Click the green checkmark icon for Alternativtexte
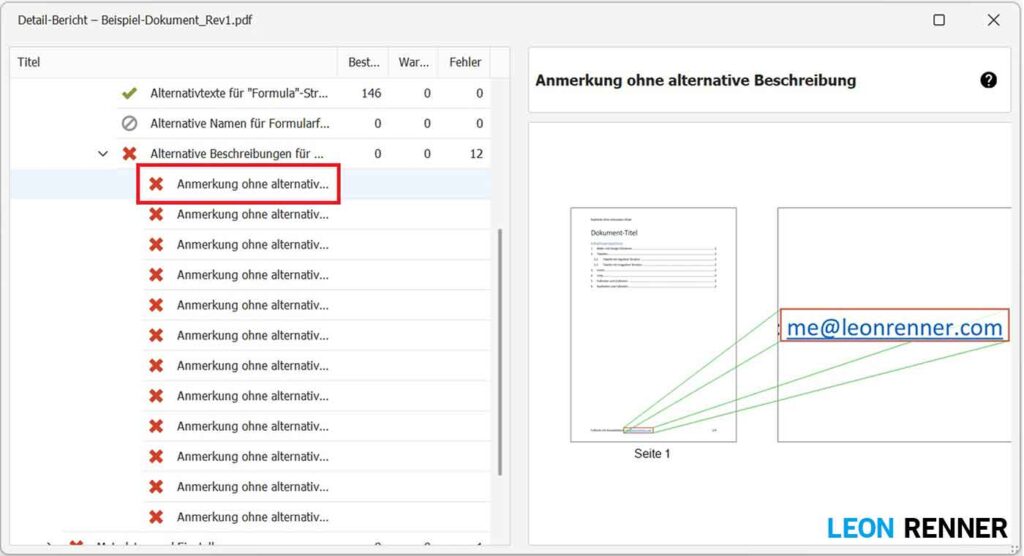The height and width of the screenshot is (556, 1024). pyautogui.click(x=129, y=93)
